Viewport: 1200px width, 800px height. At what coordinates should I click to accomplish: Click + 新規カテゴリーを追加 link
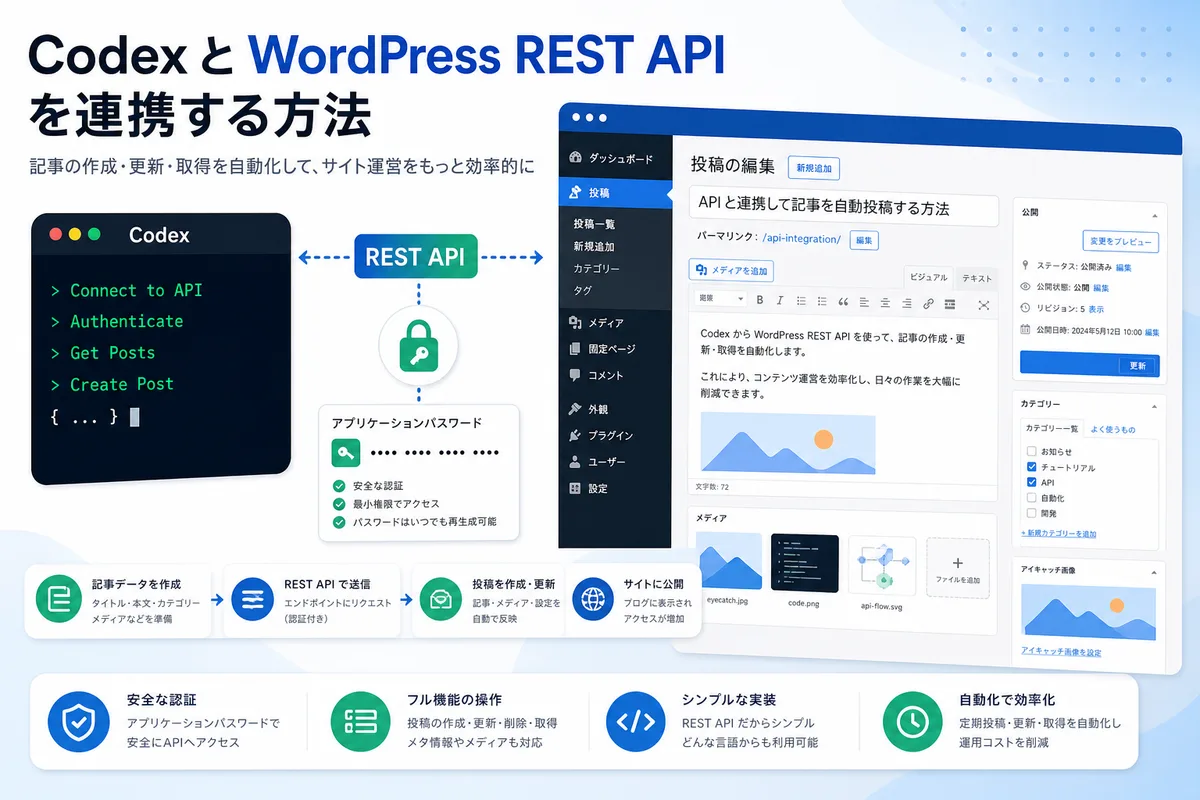[x=1059, y=534]
